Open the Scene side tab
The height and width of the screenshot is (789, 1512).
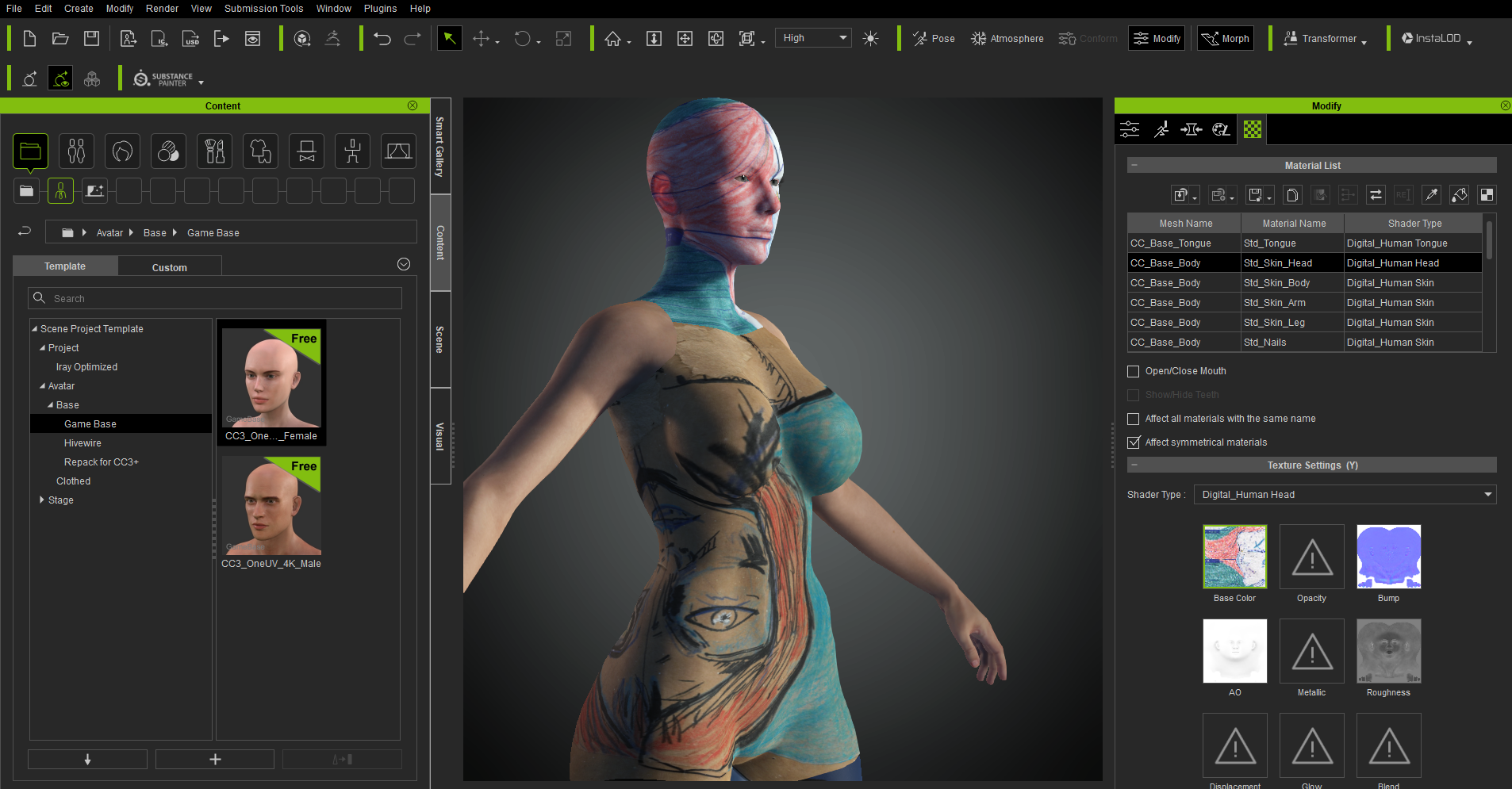(440, 339)
